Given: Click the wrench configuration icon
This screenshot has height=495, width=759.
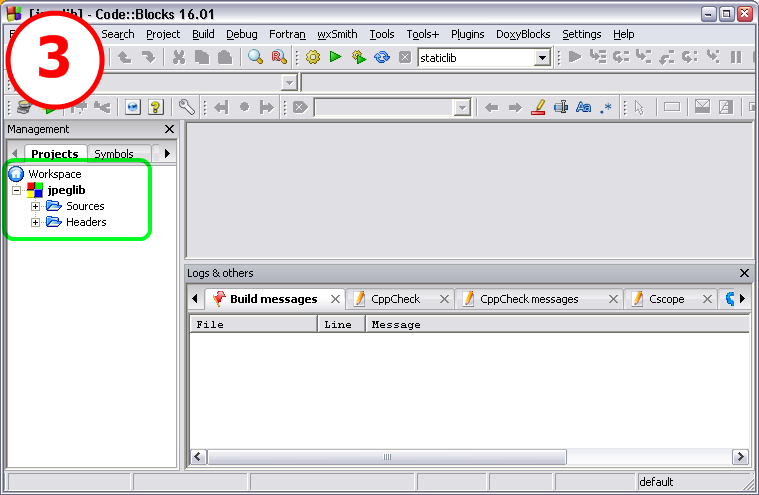Looking at the screenshot, I should (186, 107).
